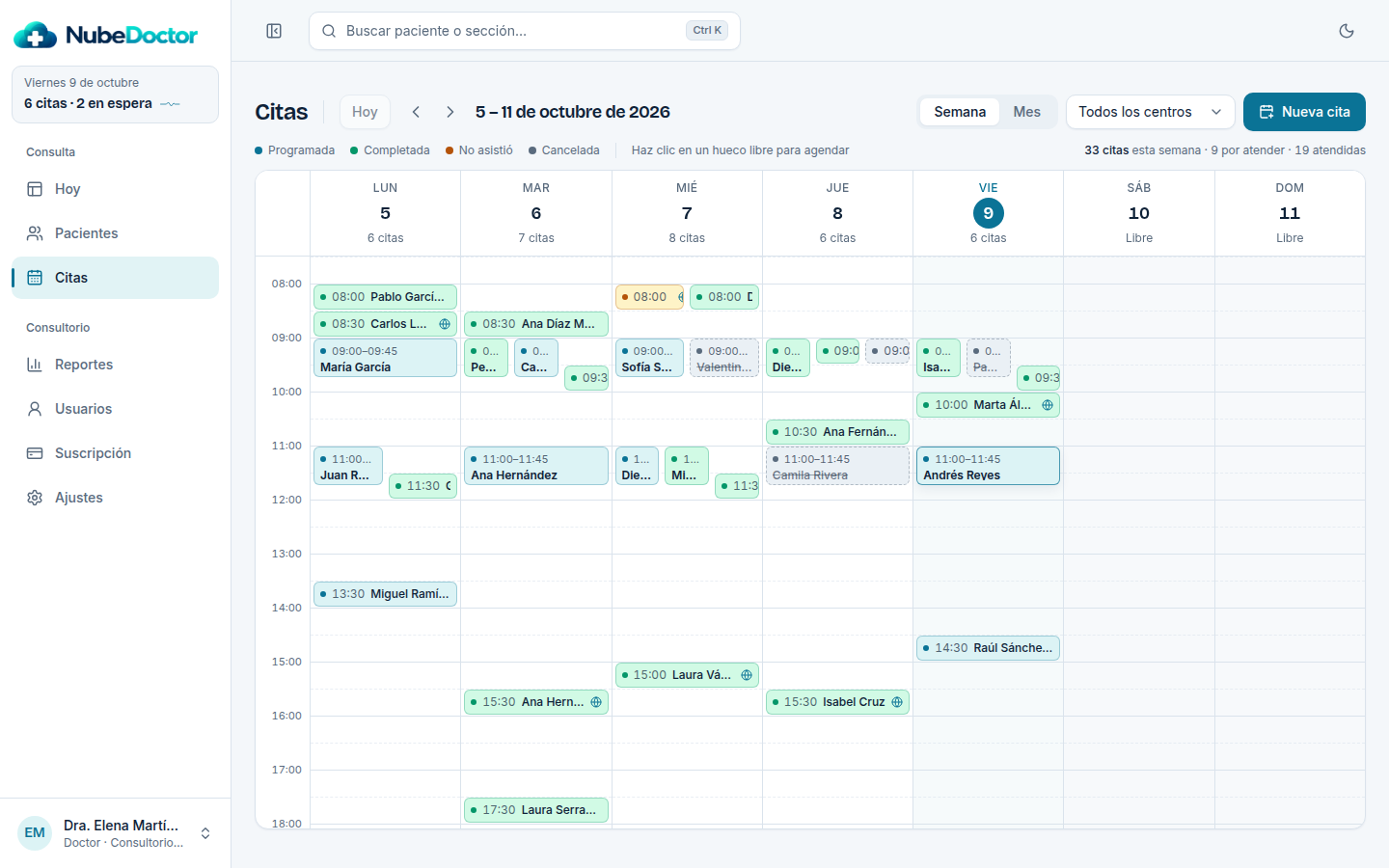Viewport: 1389px width, 868px height.
Task: Create a Nueva cita
Action: [x=1304, y=112]
